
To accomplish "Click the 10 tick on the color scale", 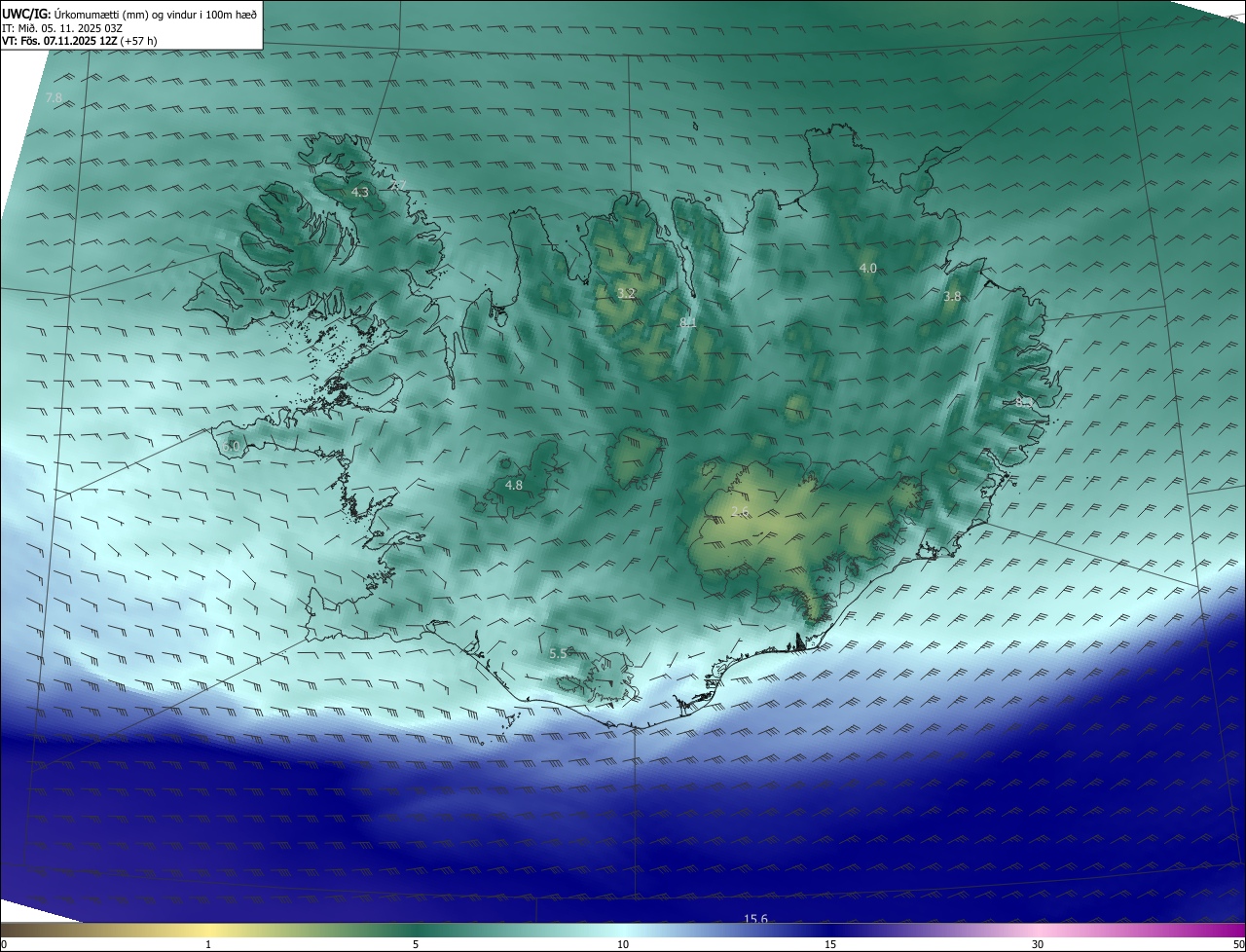I will [x=623, y=944].
